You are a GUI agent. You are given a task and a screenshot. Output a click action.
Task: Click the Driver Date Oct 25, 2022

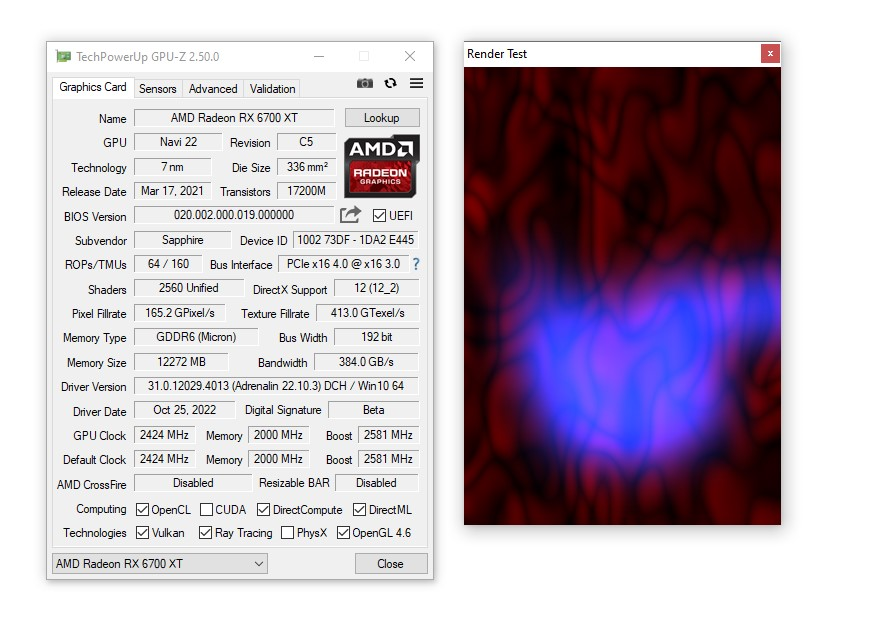click(185, 410)
